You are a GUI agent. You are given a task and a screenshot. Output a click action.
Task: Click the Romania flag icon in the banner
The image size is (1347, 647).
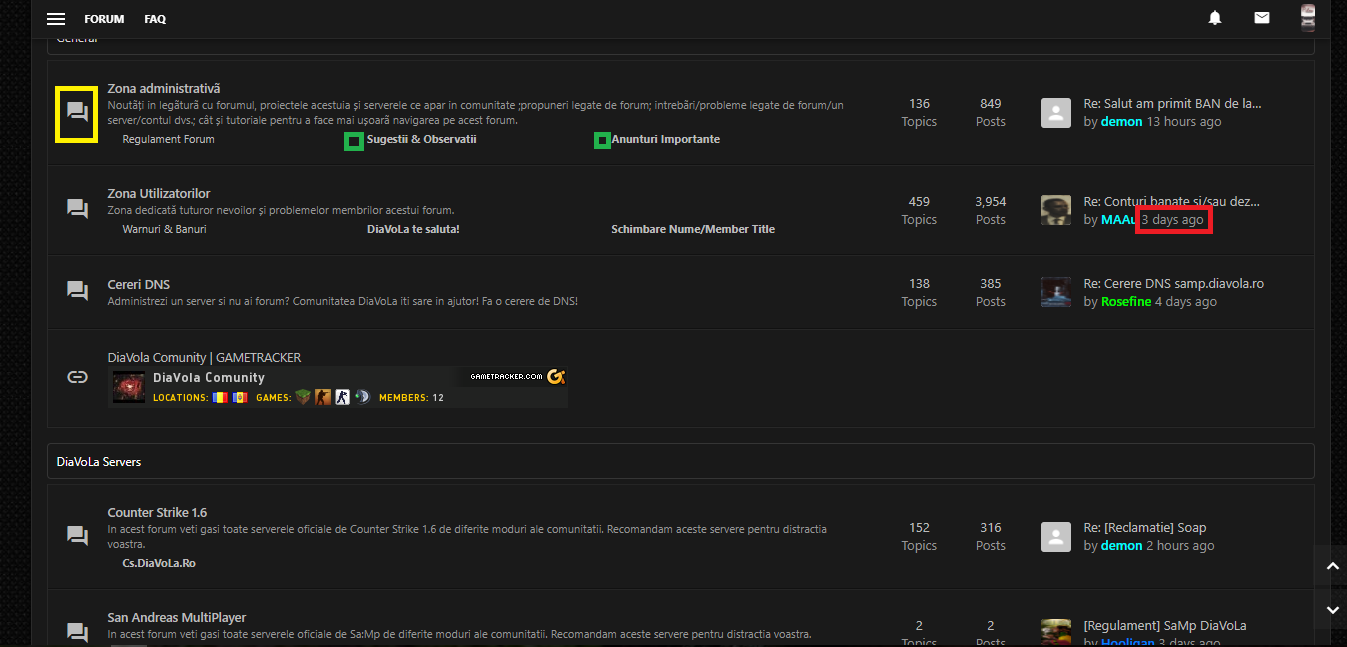[220, 397]
